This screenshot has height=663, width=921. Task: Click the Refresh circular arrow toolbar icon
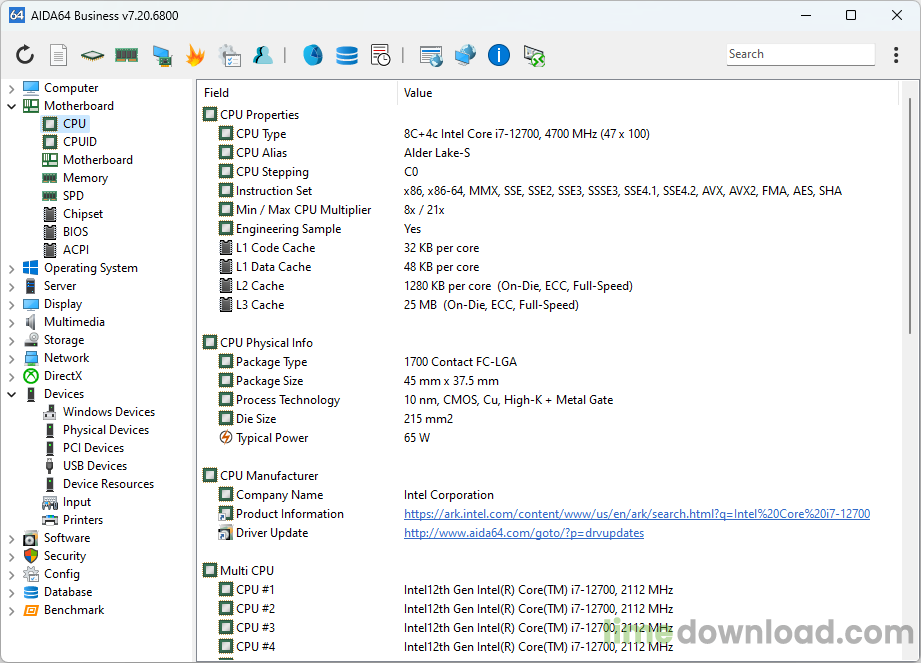coord(25,55)
